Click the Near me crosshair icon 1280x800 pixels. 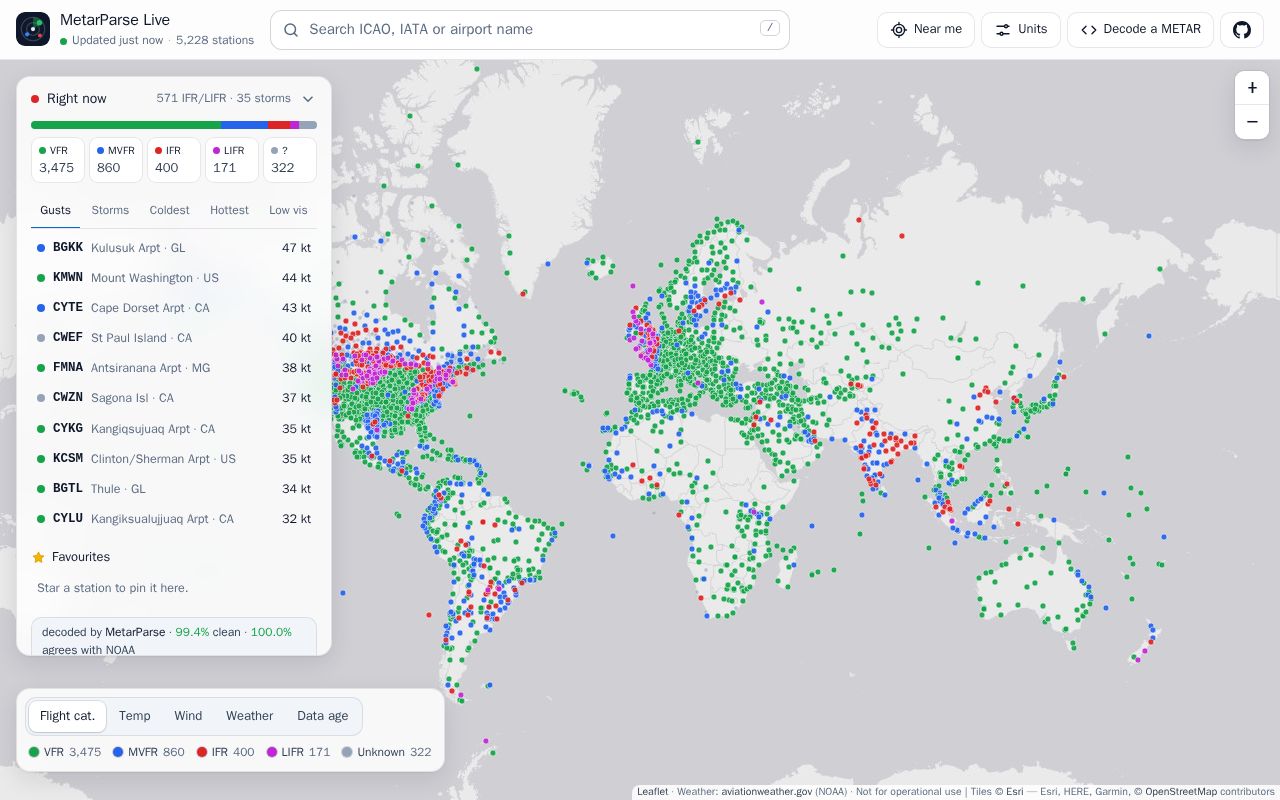point(899,30)
